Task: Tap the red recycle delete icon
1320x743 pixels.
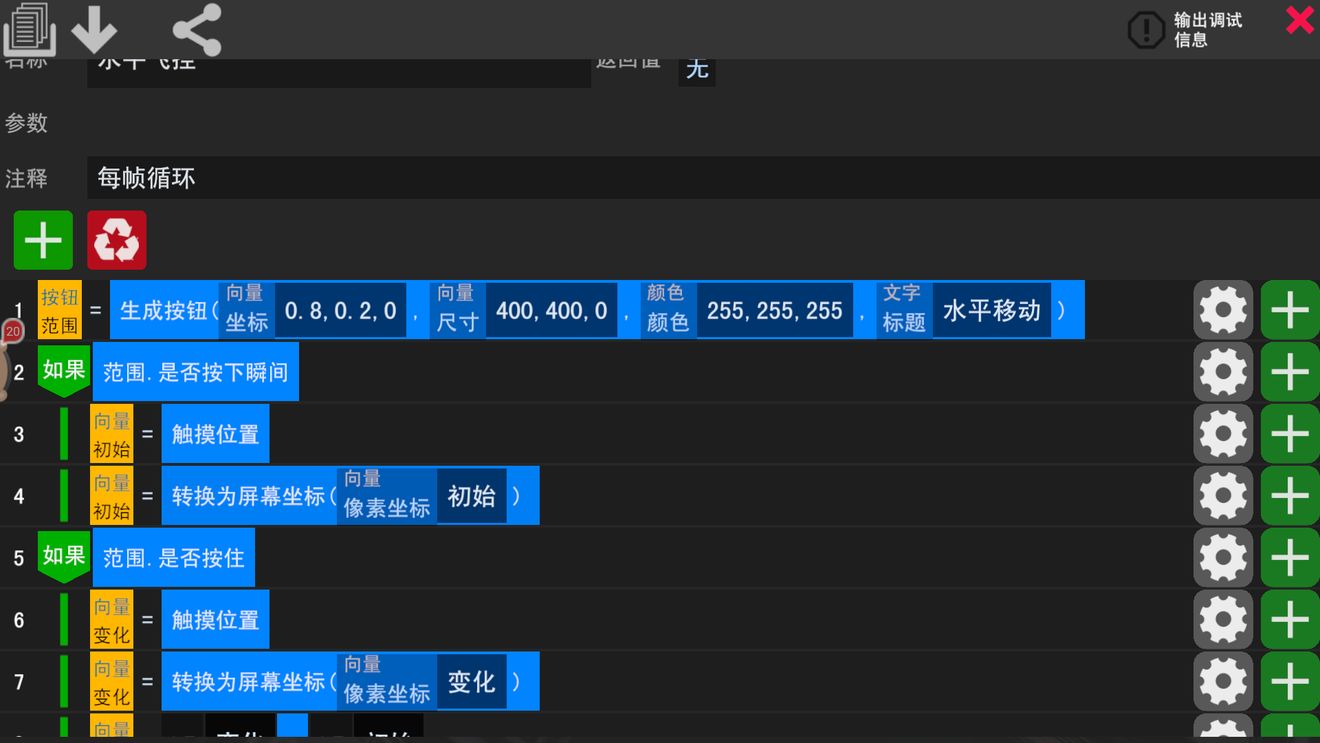Action: [x=117, y=240]
